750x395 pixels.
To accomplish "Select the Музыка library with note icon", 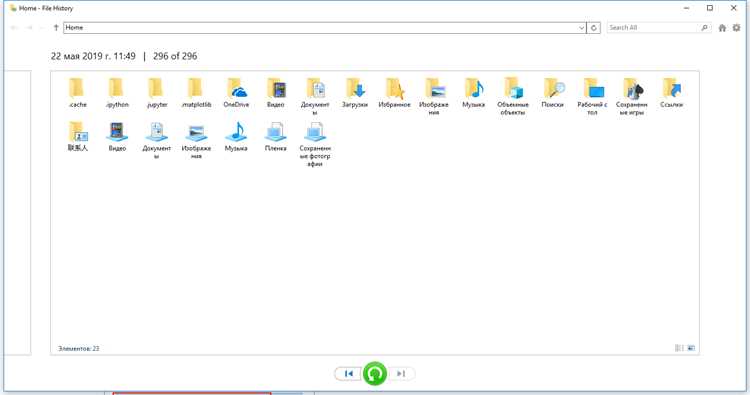I will pos(236,137).
